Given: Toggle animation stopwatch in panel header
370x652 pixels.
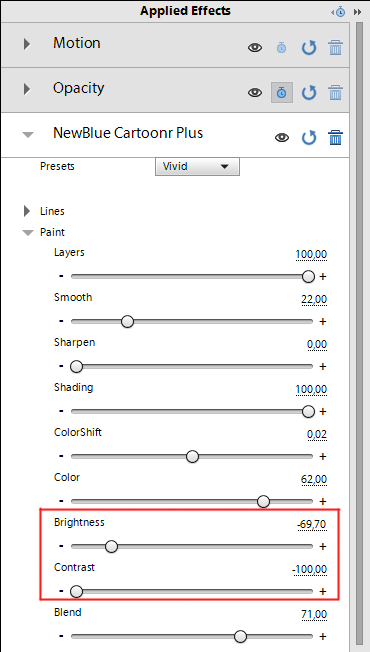Looking at the screenshot, I should point(338,12).
